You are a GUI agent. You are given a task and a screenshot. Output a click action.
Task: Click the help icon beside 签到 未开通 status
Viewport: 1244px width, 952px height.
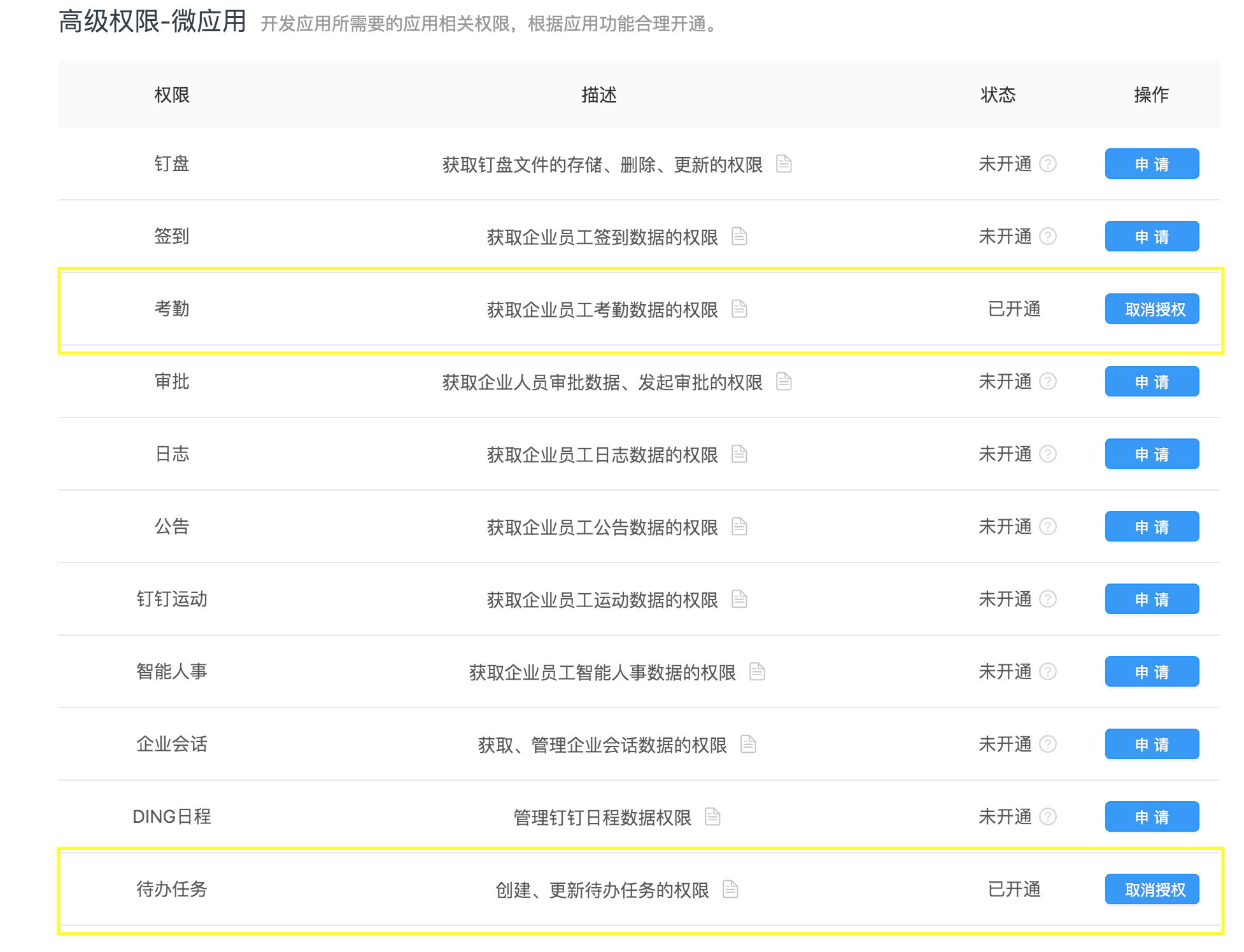pyautogui.click(x=1048, y=237)
